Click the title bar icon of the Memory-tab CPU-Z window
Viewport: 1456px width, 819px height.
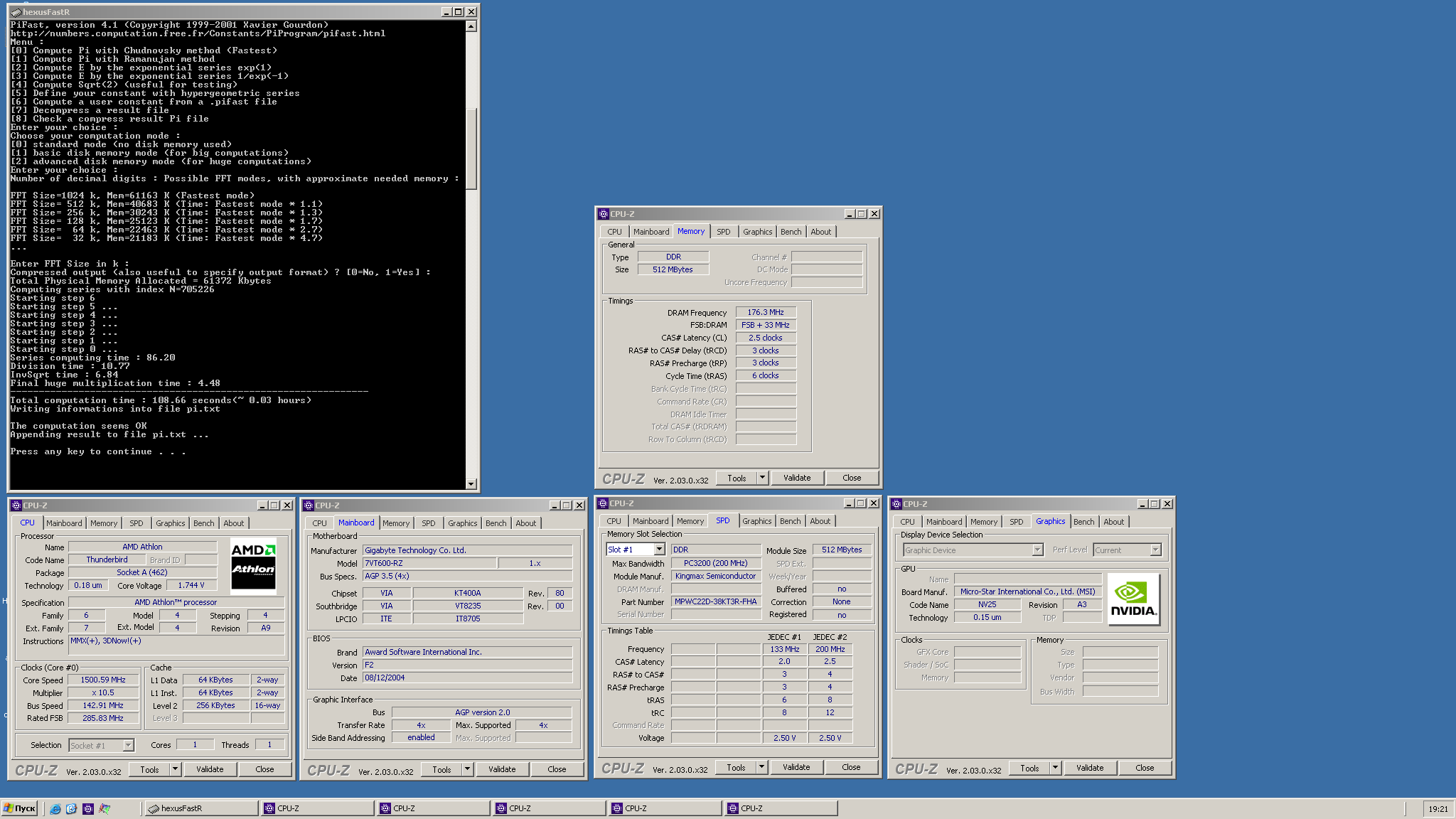click(604, 214)
